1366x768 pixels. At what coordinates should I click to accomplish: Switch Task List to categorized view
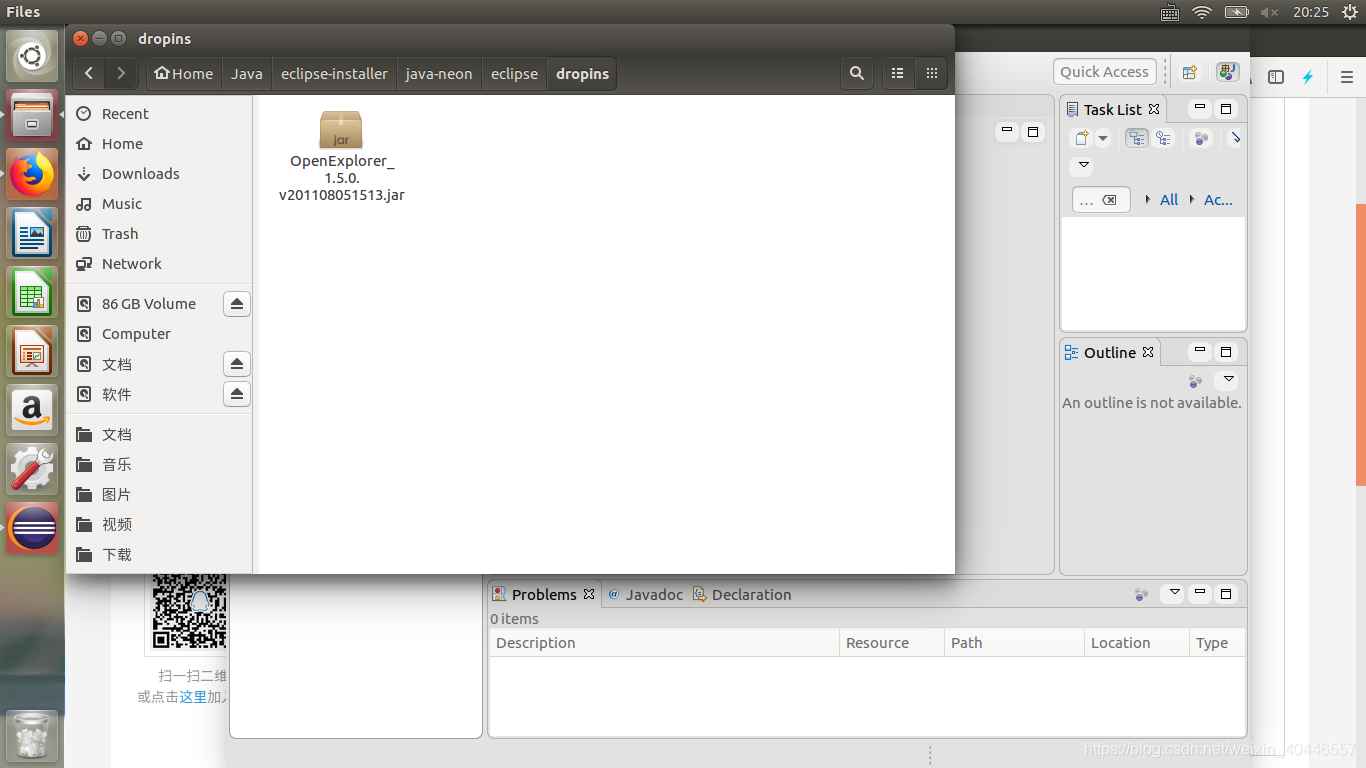[1136, 137]
